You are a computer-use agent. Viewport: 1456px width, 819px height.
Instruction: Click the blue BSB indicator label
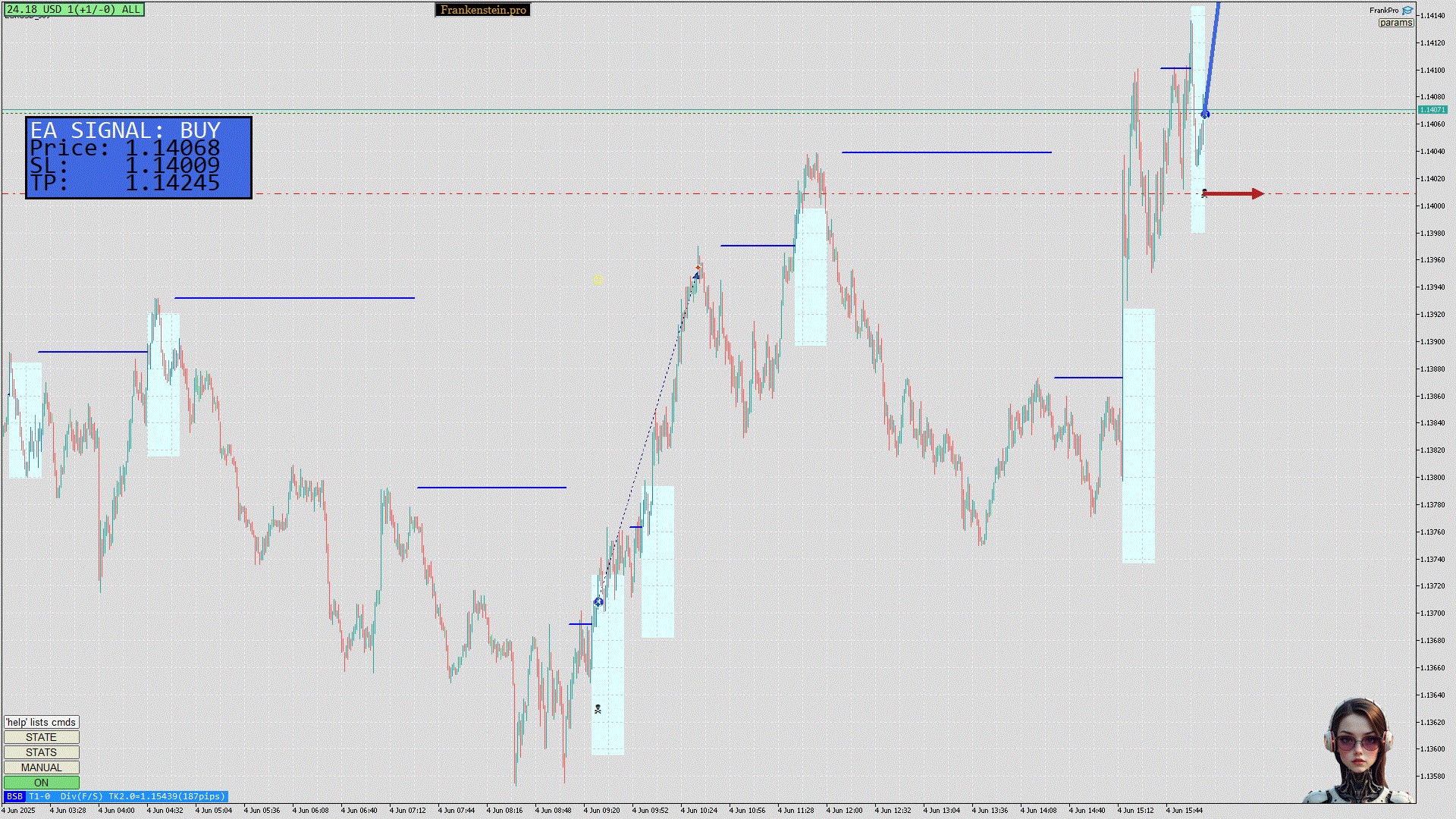coord(14,796)
